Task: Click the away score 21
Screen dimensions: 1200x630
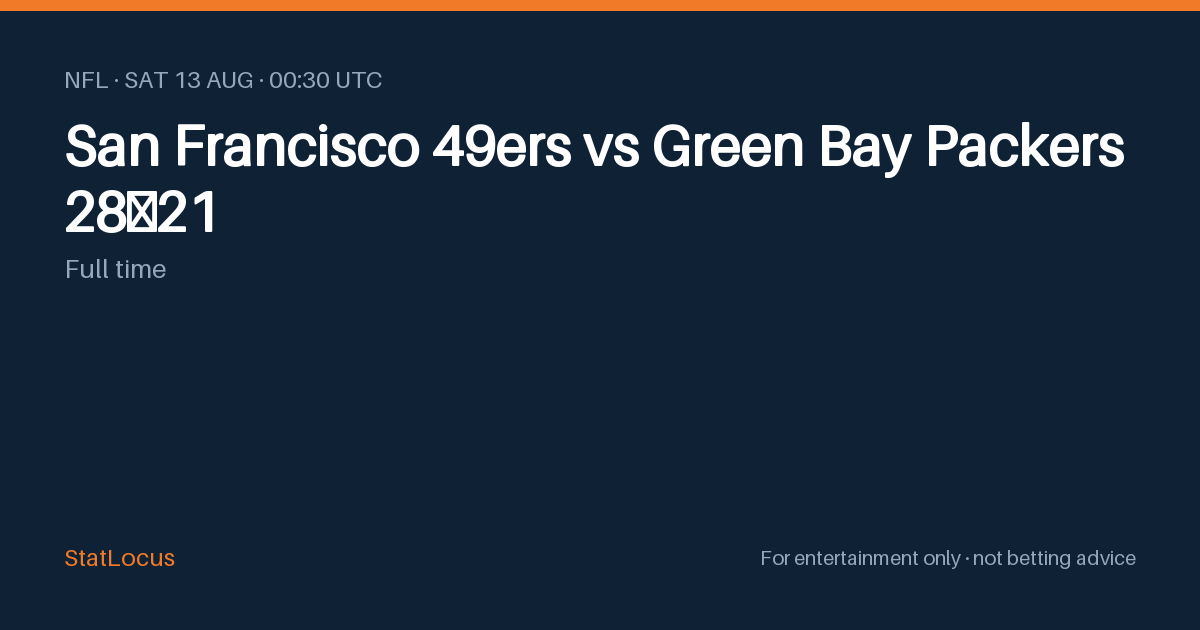Action: click(x=187, y=214)
